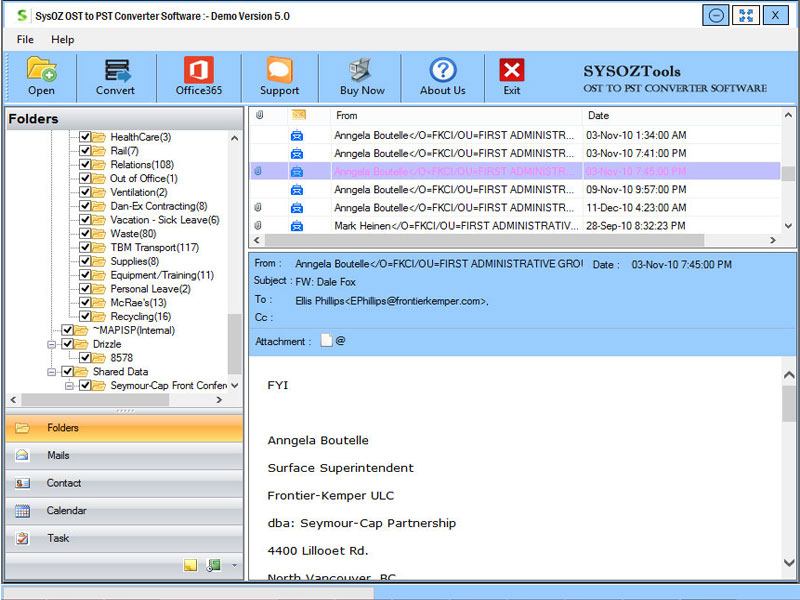Click the Mails envelope icon in the navigation pane
The width and height of the screenshot is (800, 600).
(x=22, y=455)
